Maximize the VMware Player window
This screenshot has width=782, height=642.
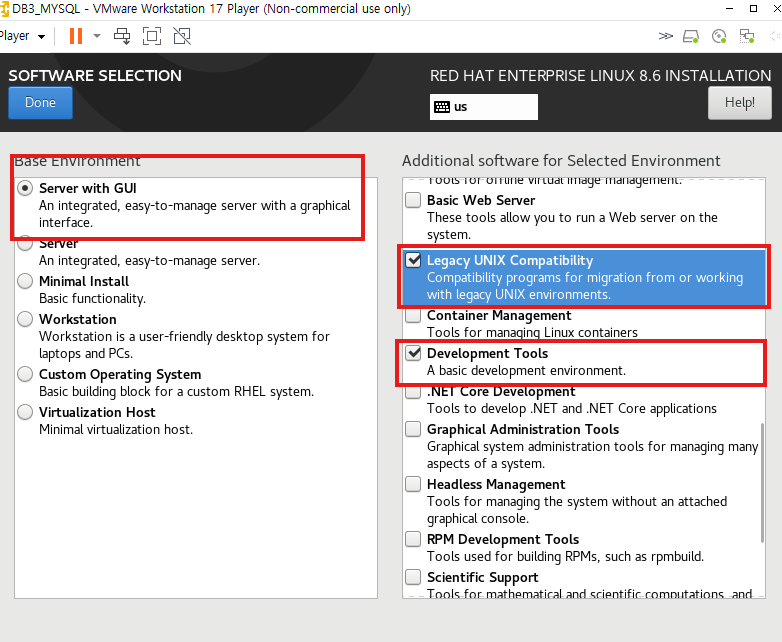pos(754,8)
